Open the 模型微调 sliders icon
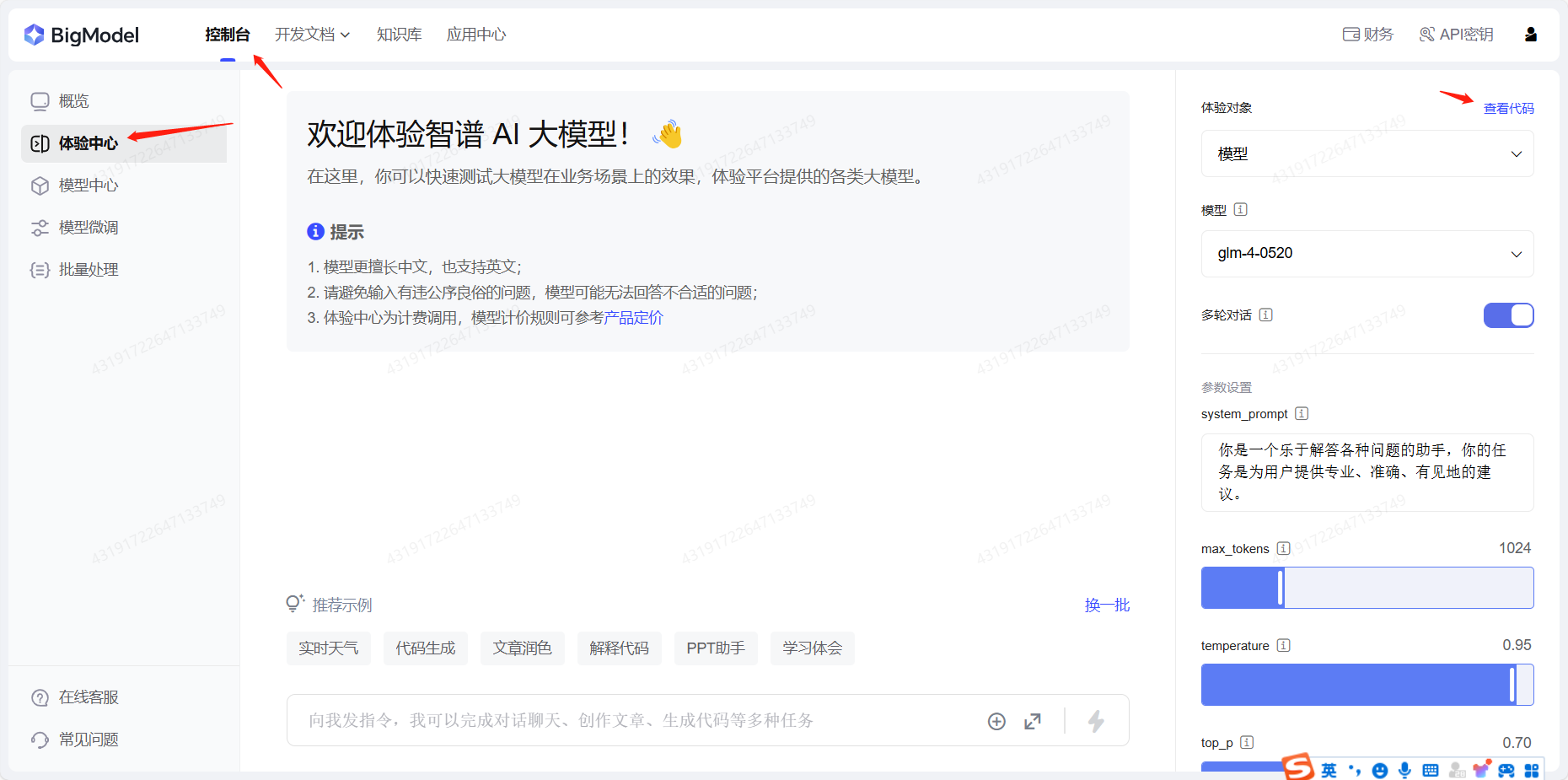The width and height of the screenshot is (1568, 780). tap(40, 228)
